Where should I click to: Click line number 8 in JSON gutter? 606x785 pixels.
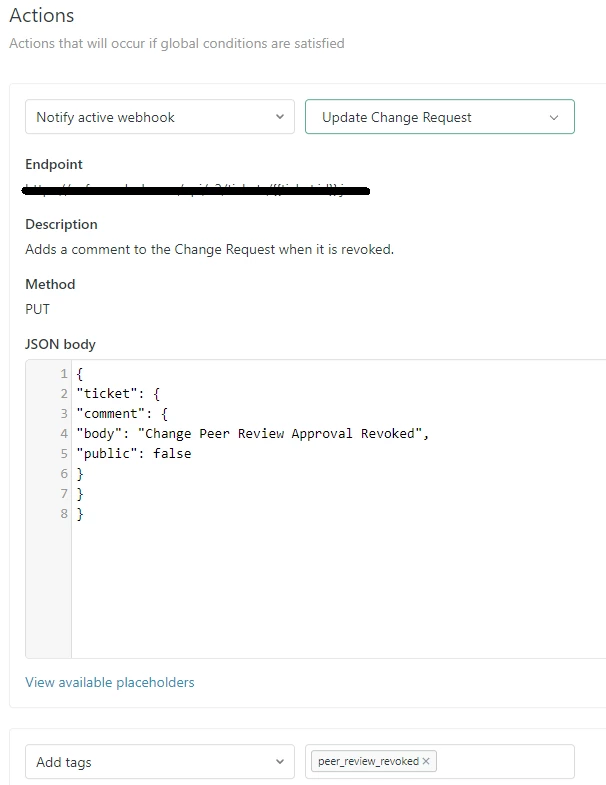pyautogui.click(x=62, y=513)
